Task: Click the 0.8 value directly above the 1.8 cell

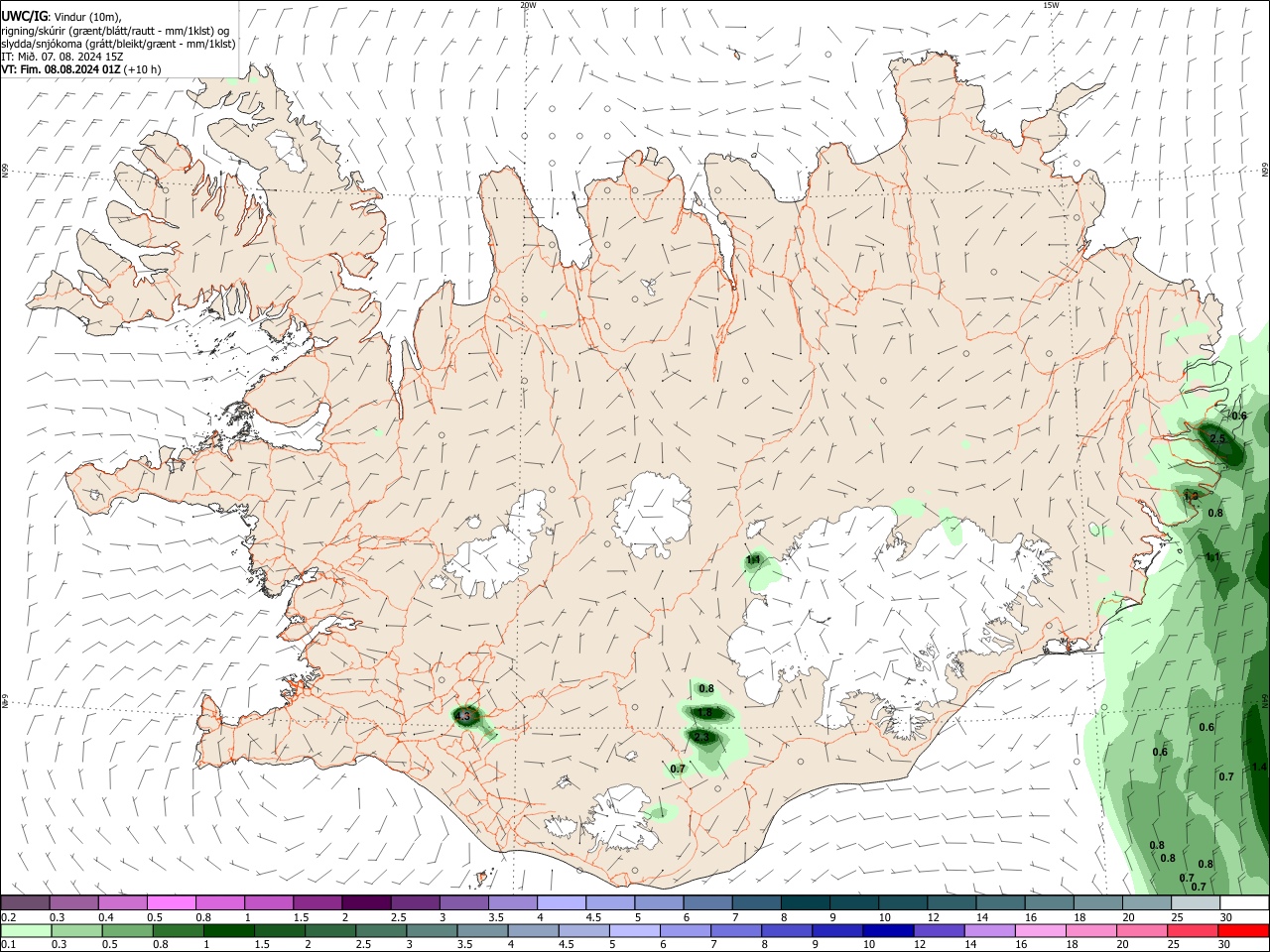Action: point(706,688)
